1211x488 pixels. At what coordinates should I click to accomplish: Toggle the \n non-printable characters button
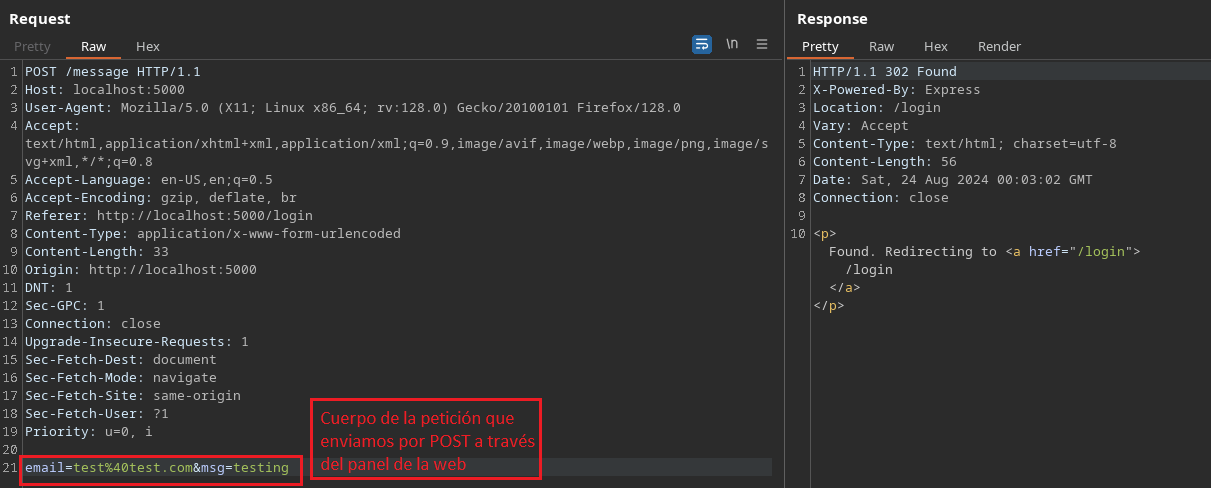tap(732, 44)
